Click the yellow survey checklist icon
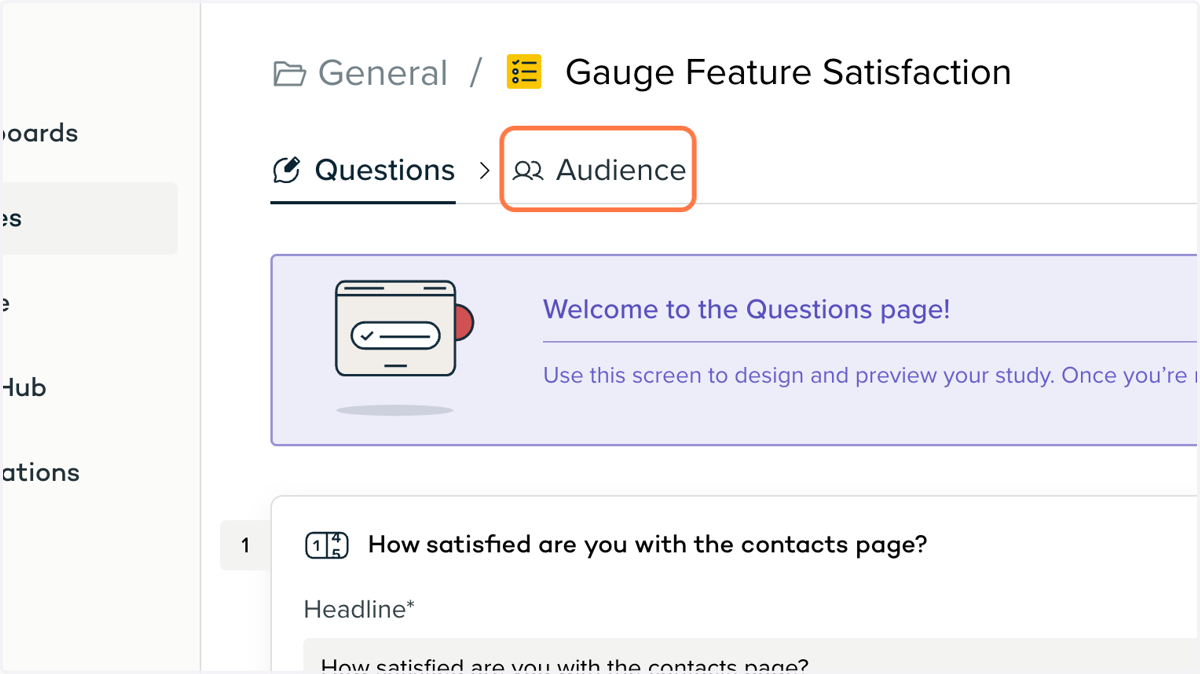The width and height of the screenshot is (1200, 674). 524,72
